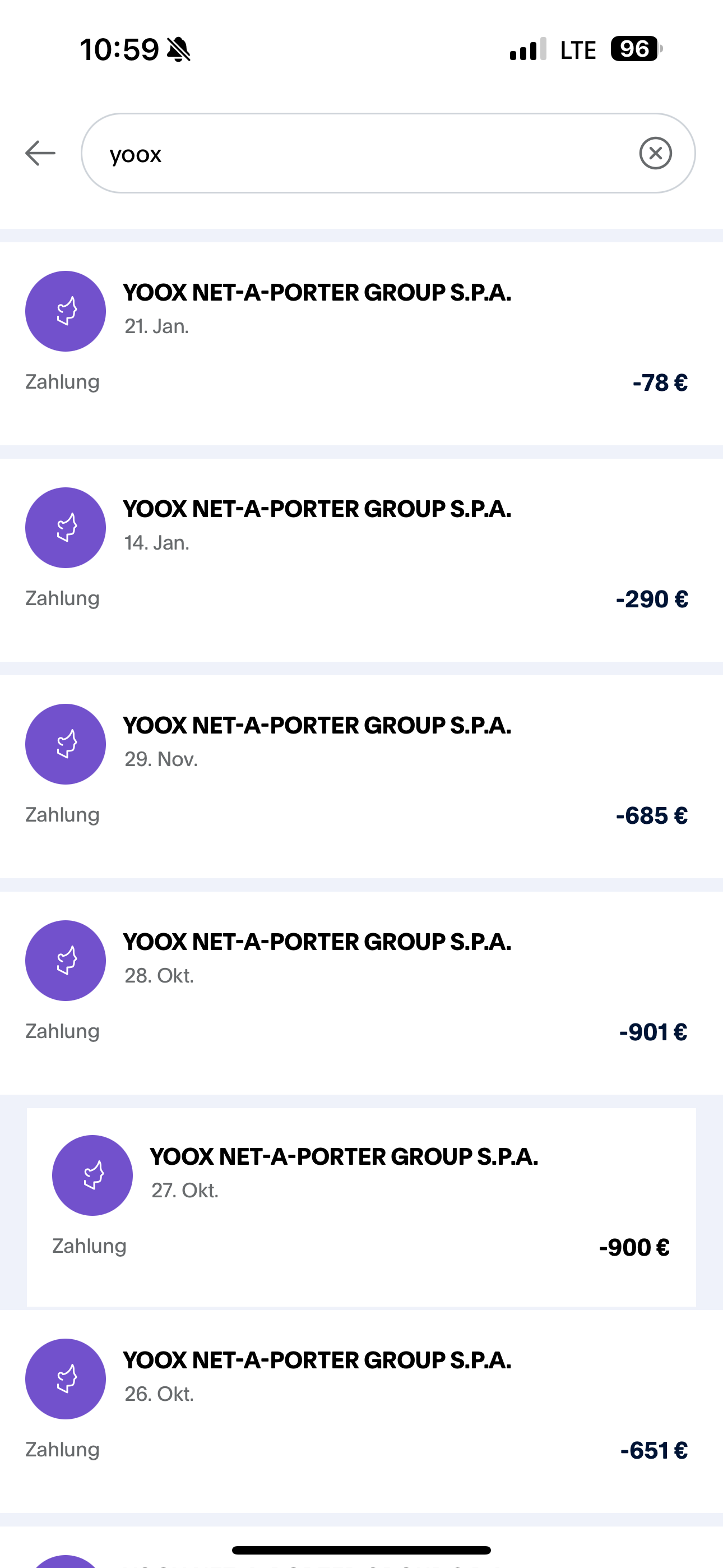The height and width of the screenshot is (1568, 723).
Task: Tap the -290 € payment amount
Action: tap(651, 599)
